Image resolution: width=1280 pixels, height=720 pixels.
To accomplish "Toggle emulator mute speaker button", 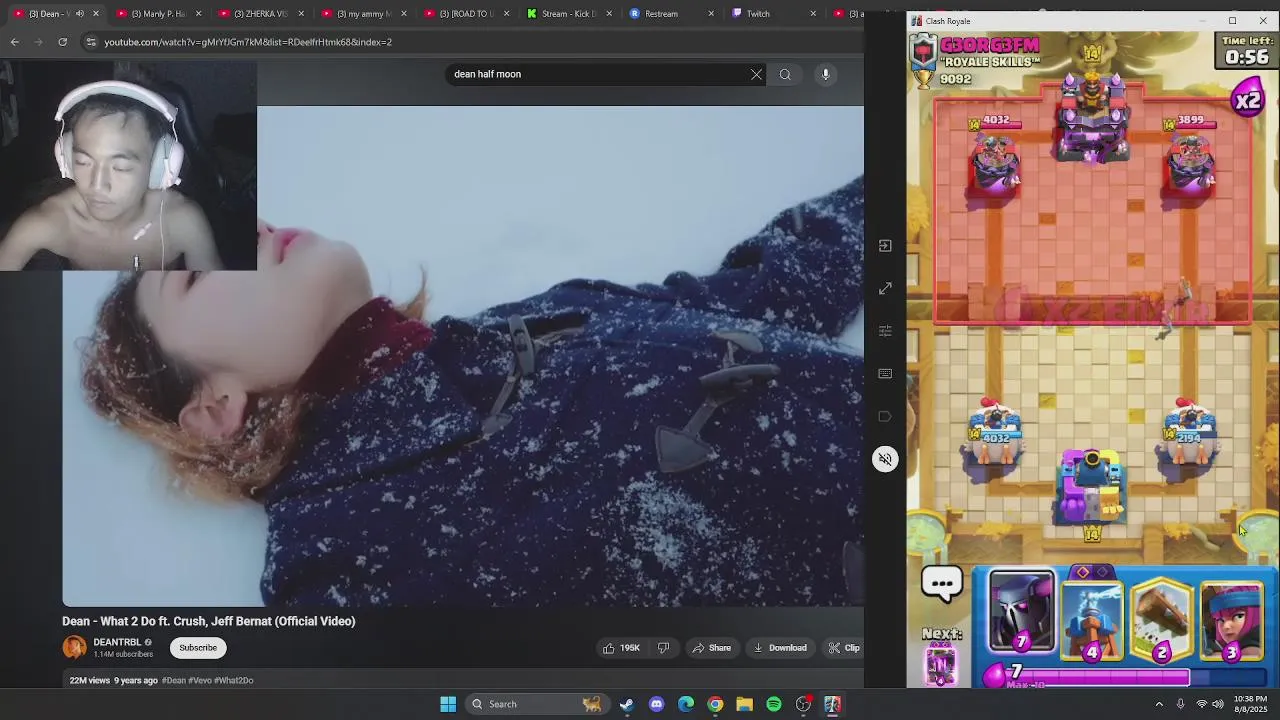I will pos(885,459).
